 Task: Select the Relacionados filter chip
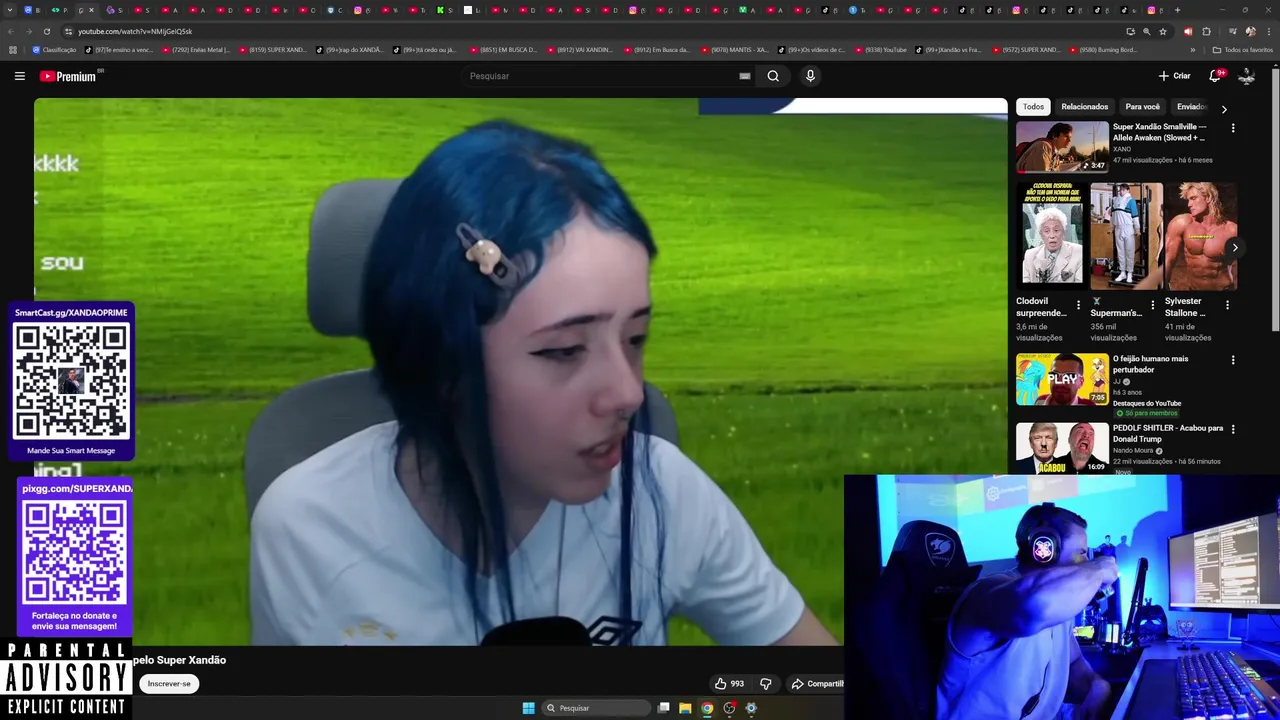(1084, 107)
